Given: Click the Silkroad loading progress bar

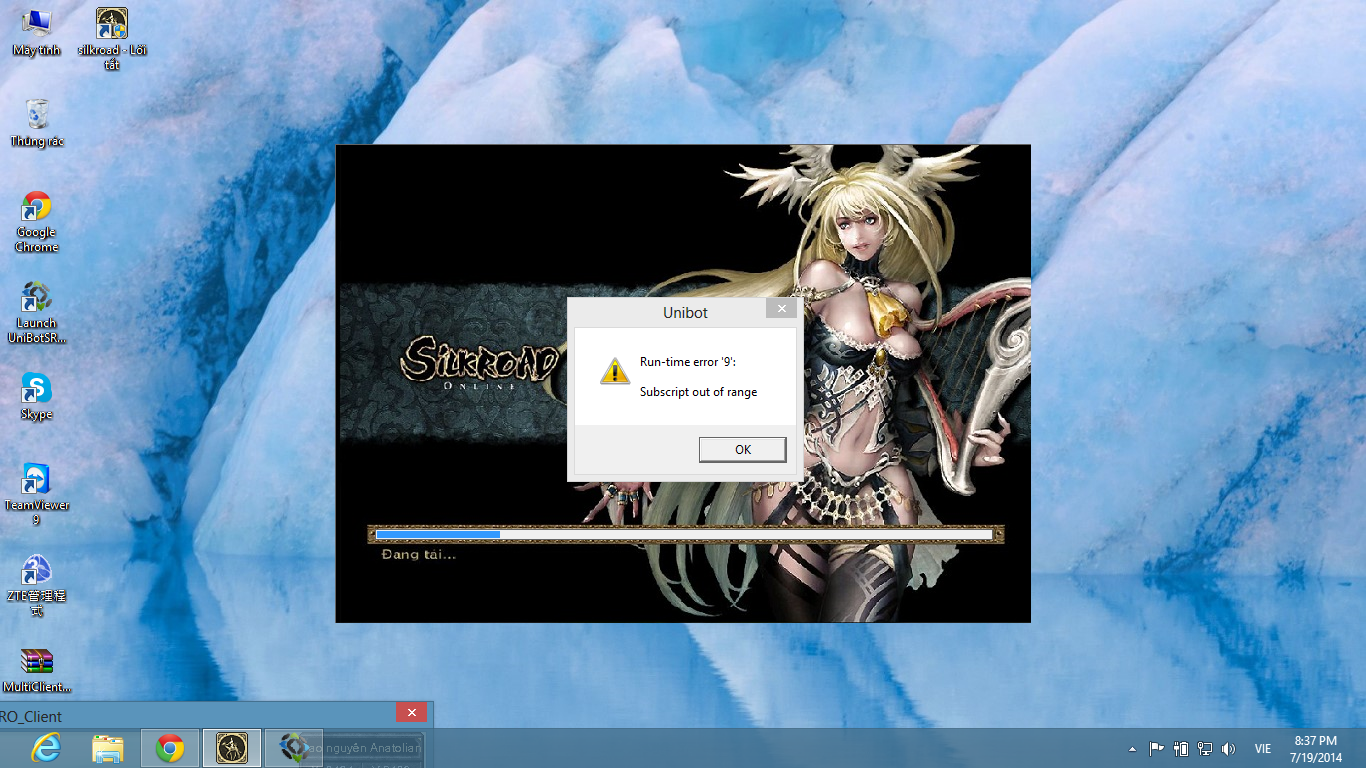Looking at the screenshot, I should [685, 535].
